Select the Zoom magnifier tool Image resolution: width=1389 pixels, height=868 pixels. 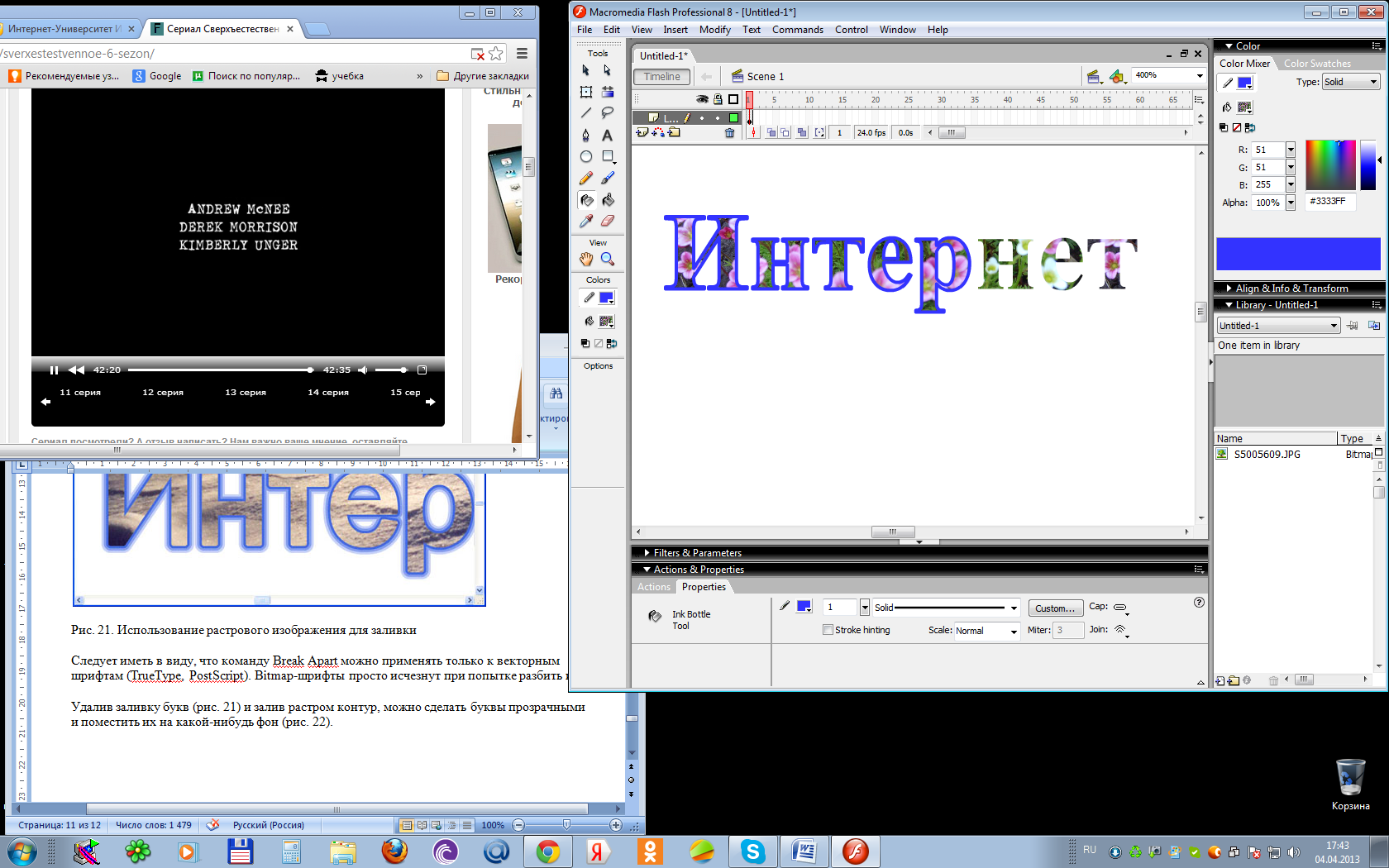point(608,259)
